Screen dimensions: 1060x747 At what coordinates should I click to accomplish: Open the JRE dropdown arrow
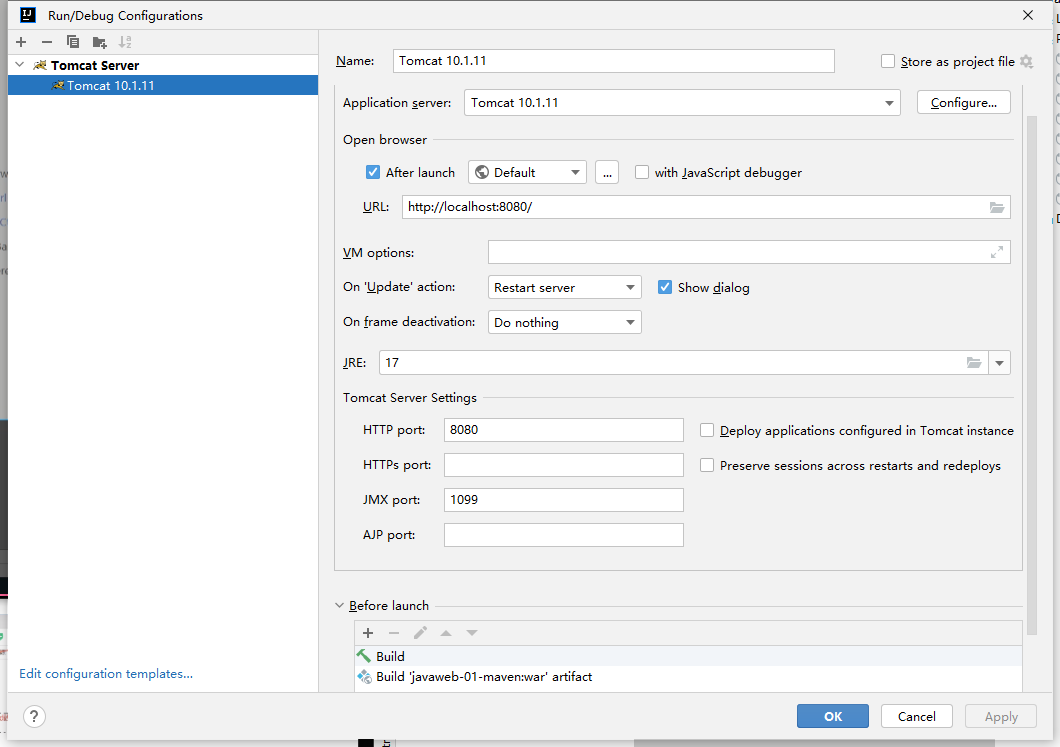(x=999, y=362)
